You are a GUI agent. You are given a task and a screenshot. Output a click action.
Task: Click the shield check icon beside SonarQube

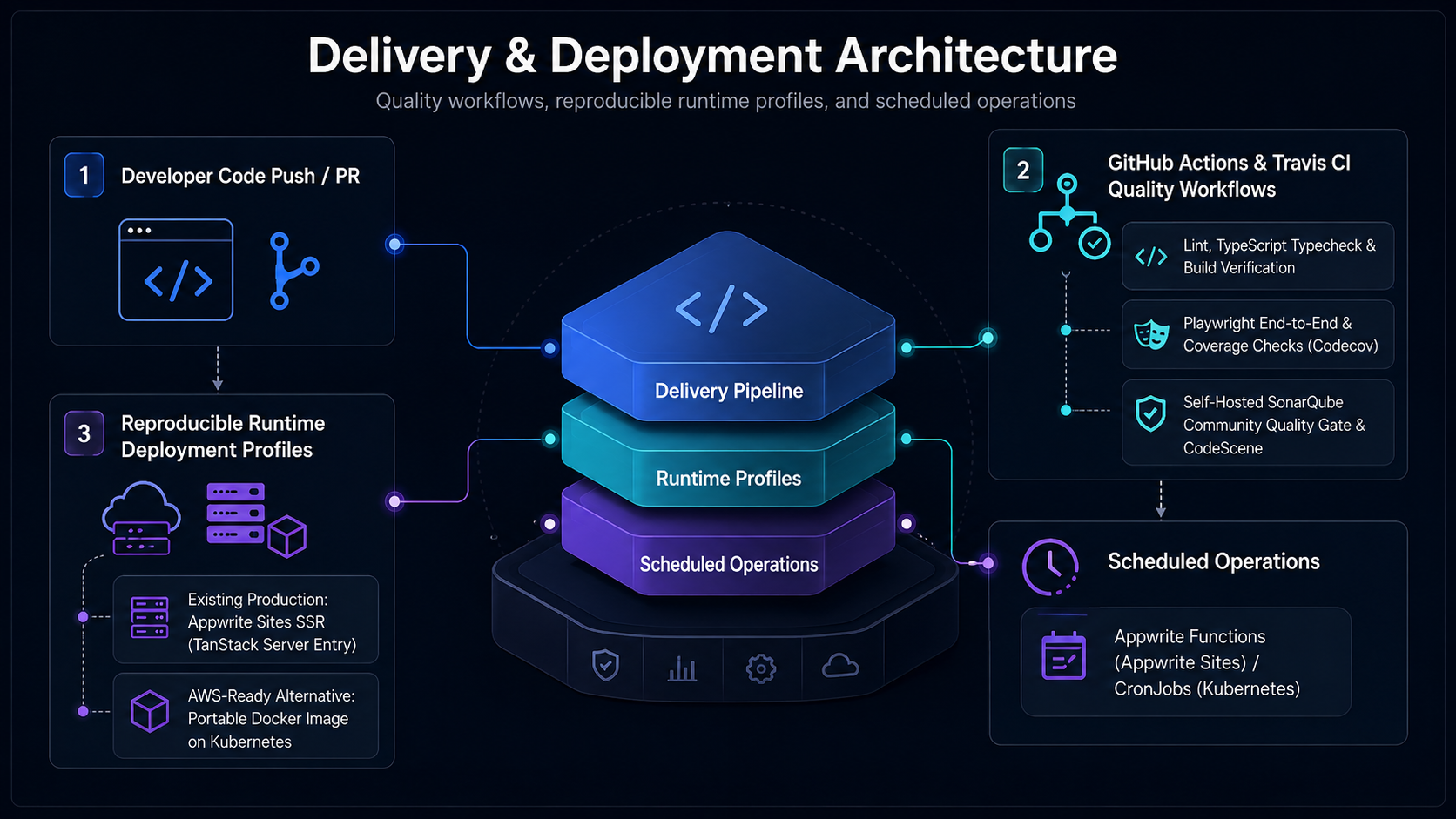(x=1150, y=413)
